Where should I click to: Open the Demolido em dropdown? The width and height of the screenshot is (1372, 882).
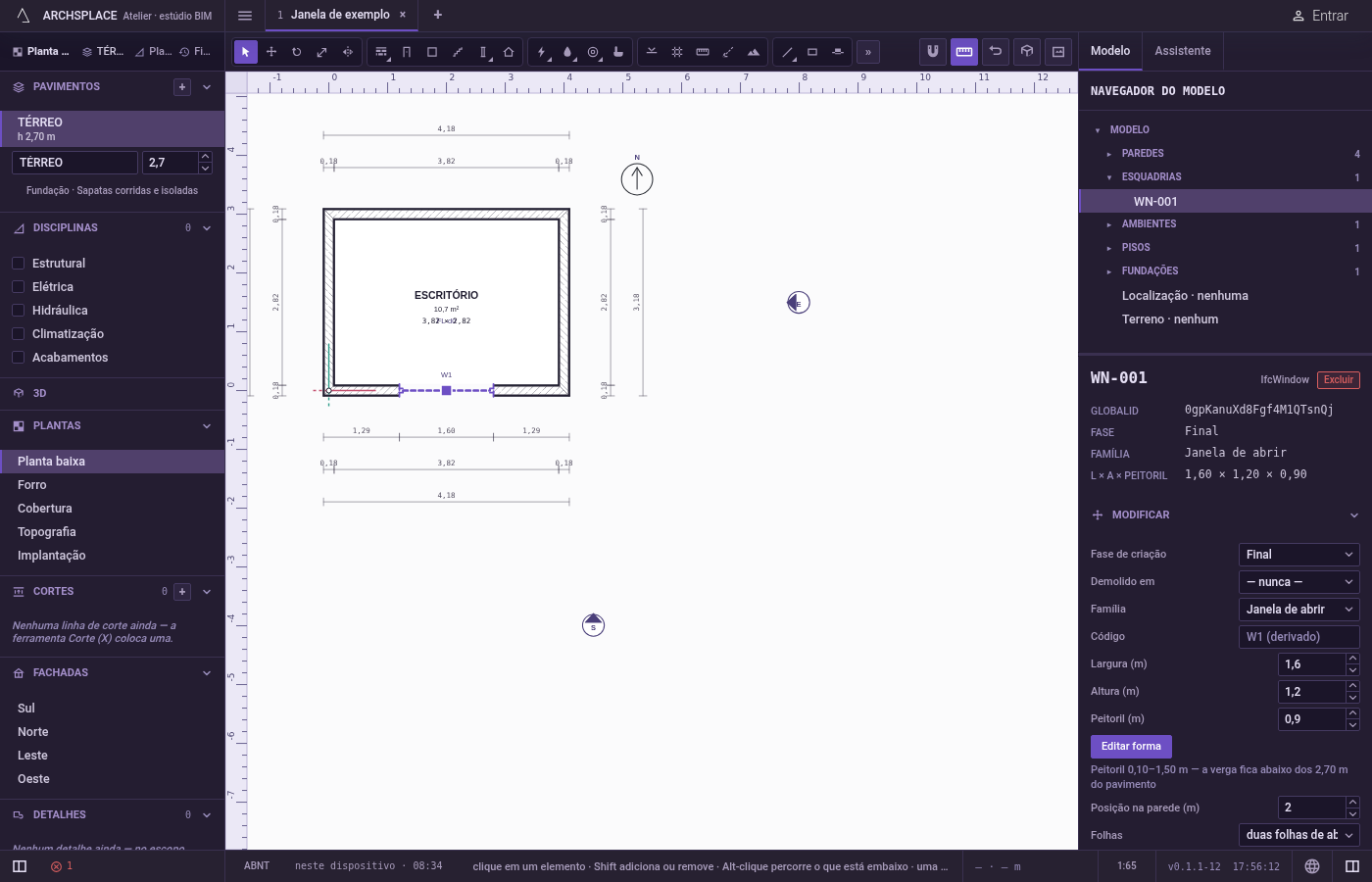1299,582
